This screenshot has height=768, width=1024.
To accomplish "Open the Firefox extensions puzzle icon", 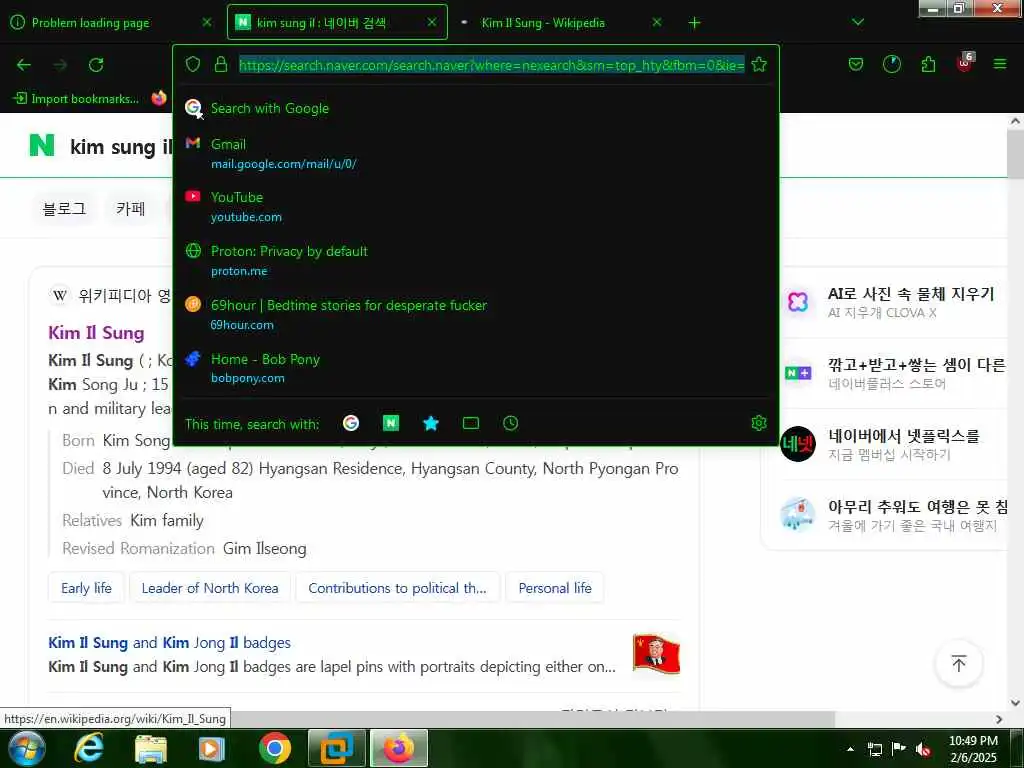I will click(x=928, y=64).
